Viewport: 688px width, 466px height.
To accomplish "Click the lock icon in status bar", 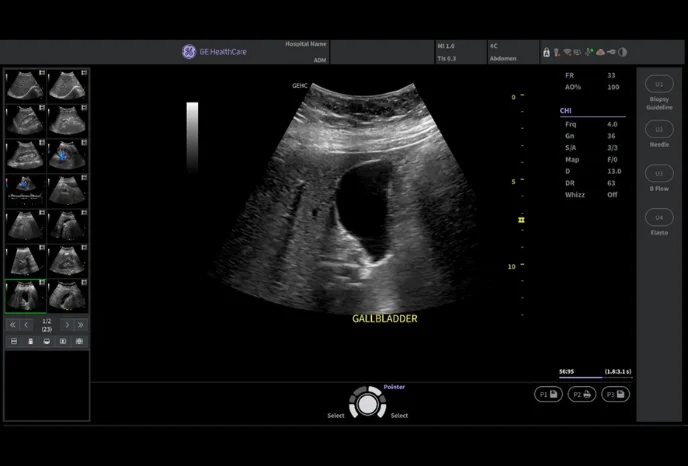I will pyautogui.click(x=547, y=51).
